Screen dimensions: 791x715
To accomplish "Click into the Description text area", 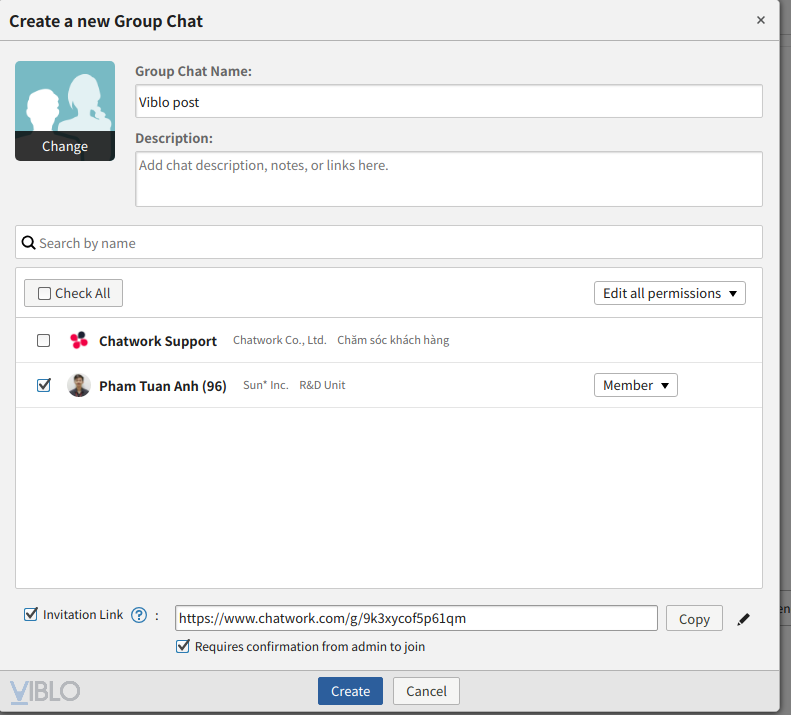I will [448, 179].
